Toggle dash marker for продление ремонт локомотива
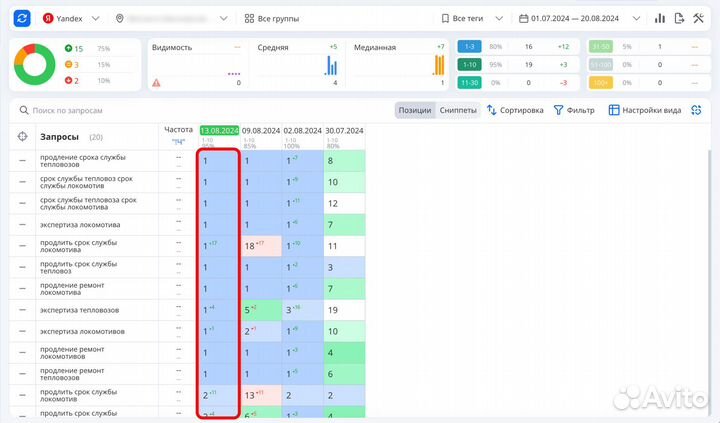This screenshot has height=423, width=720. [22, 288]
